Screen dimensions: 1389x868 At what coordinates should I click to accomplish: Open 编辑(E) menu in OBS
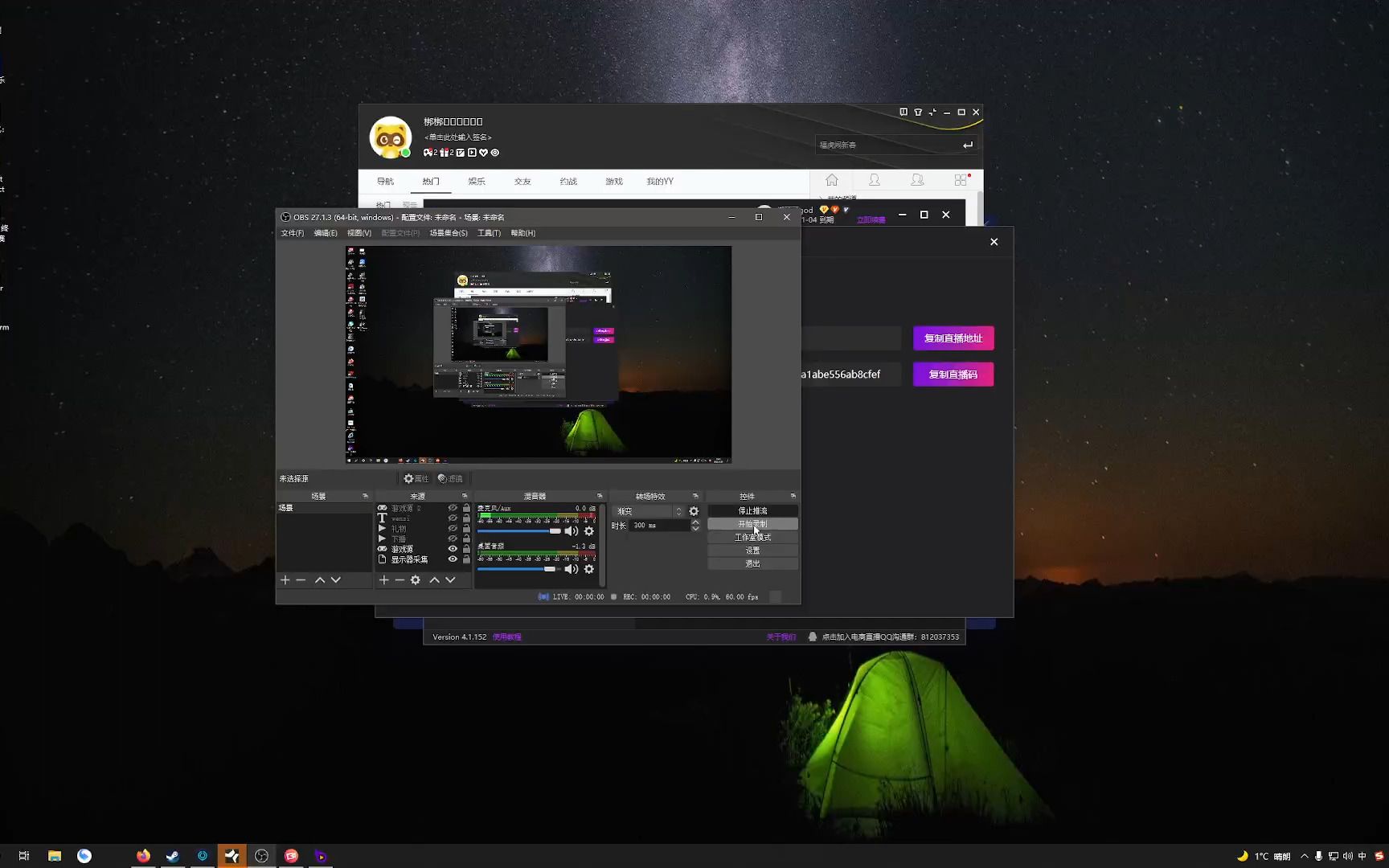326,233
